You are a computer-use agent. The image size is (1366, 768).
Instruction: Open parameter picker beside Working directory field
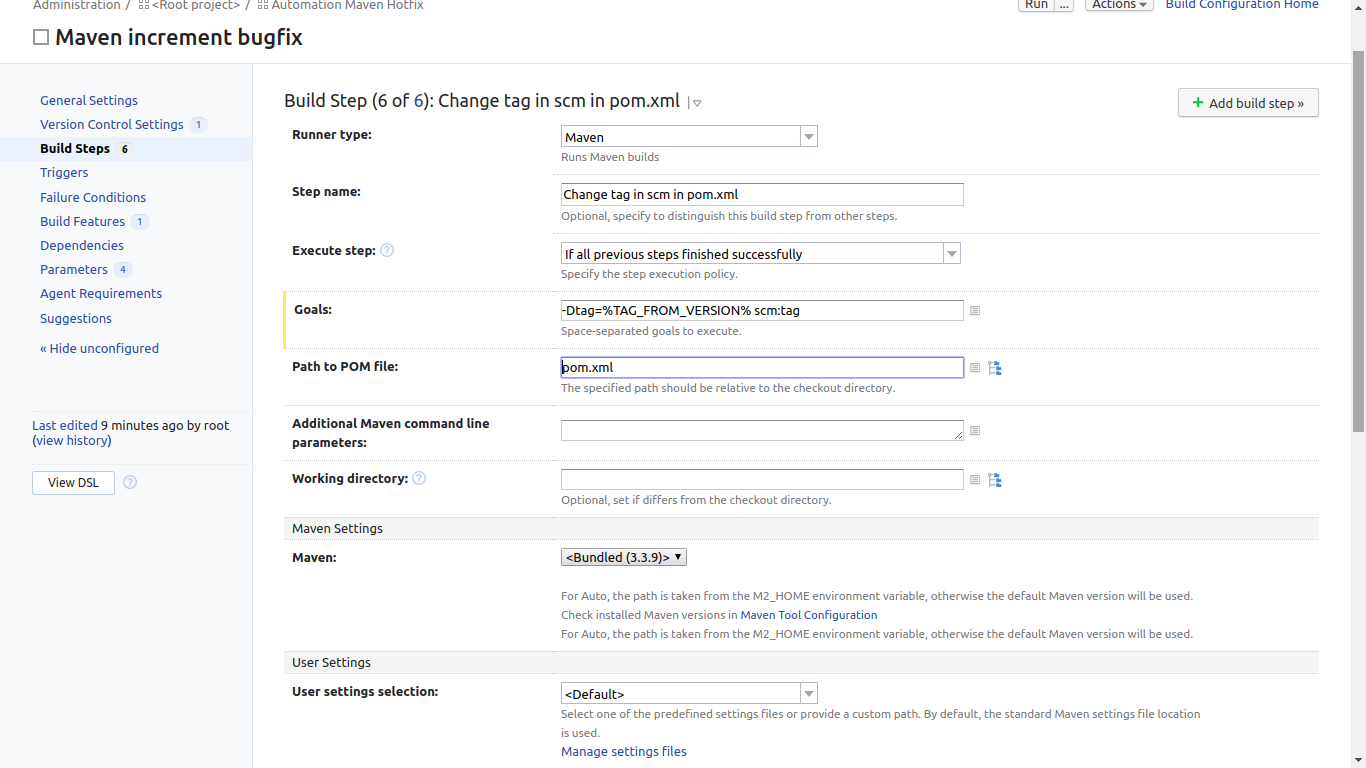coord(975,480)
